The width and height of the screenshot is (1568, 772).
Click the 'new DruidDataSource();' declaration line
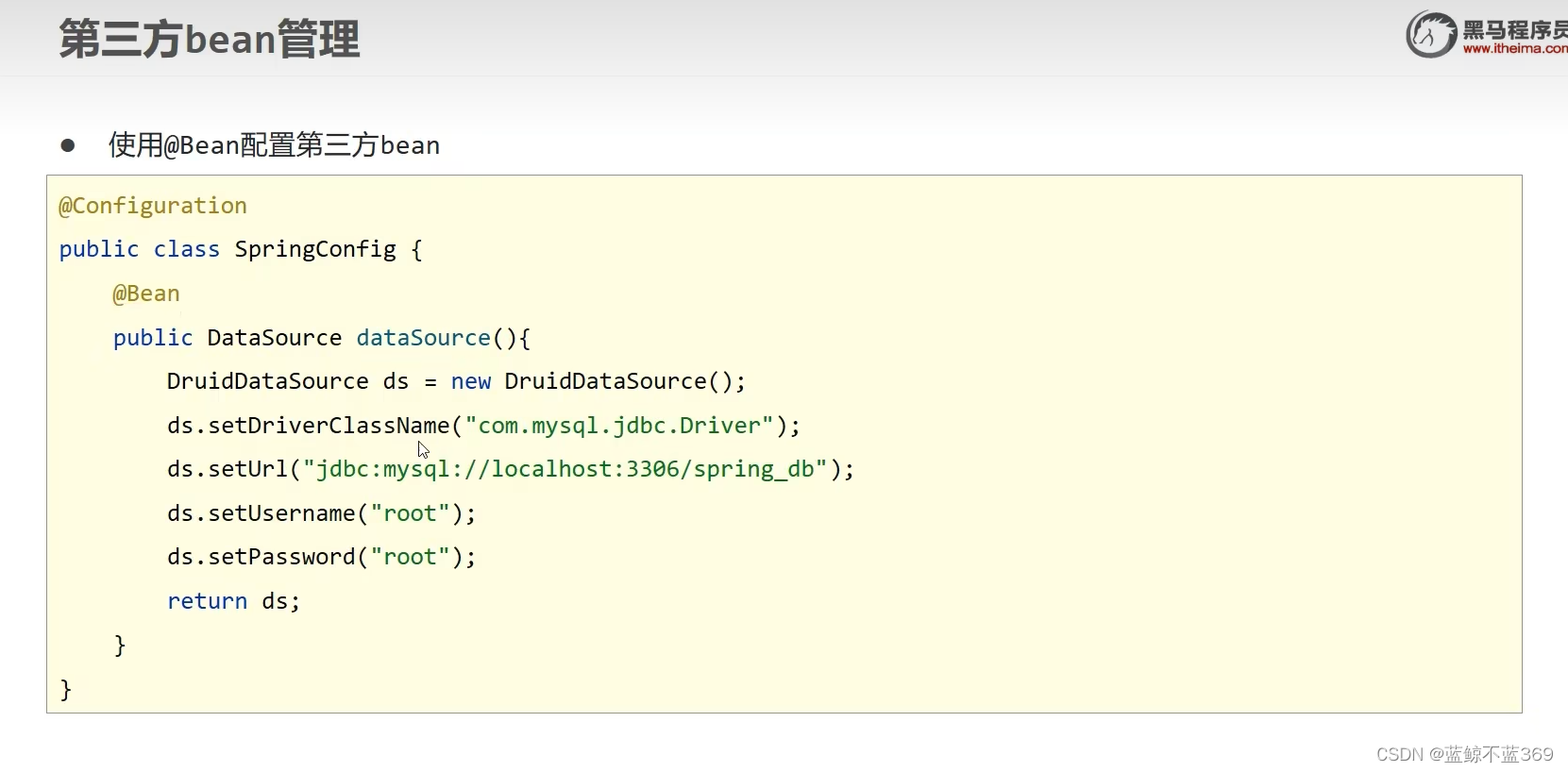pyautogui.click(x=456, y=381)
